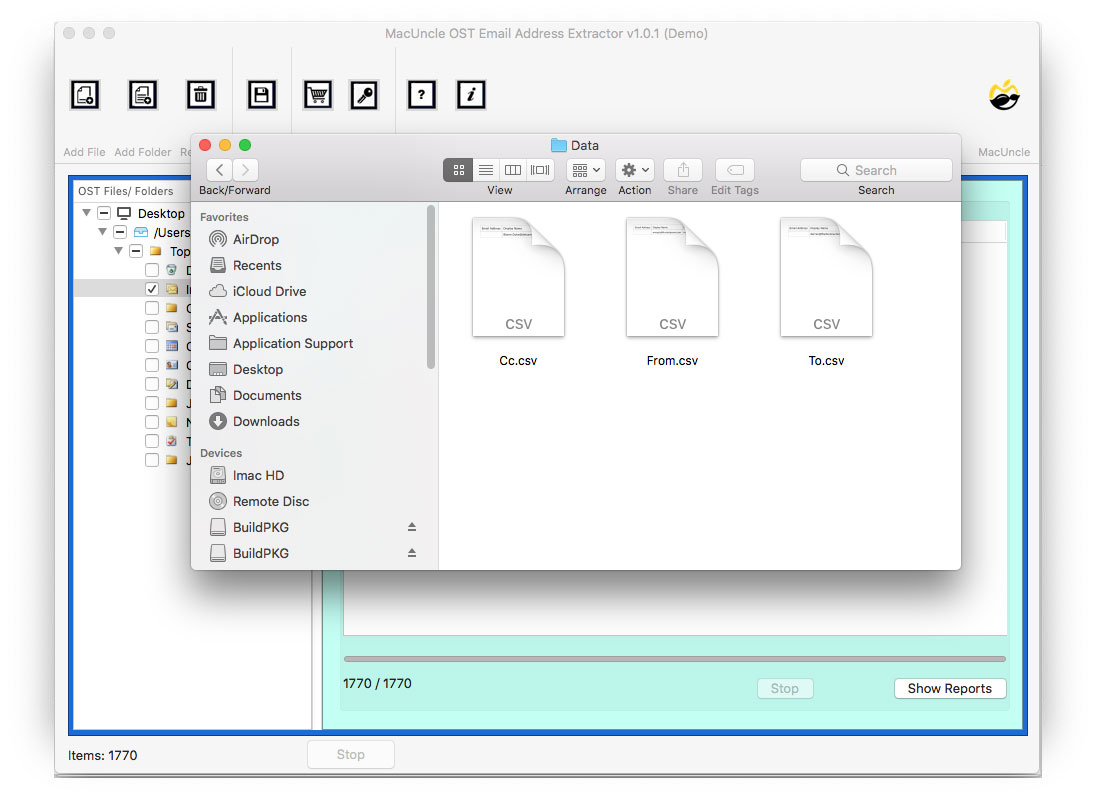The width and height of the screenshot is (1096, 799).
Task: Go back with Finder Back arrow
Action: click(x=219, y=170)
